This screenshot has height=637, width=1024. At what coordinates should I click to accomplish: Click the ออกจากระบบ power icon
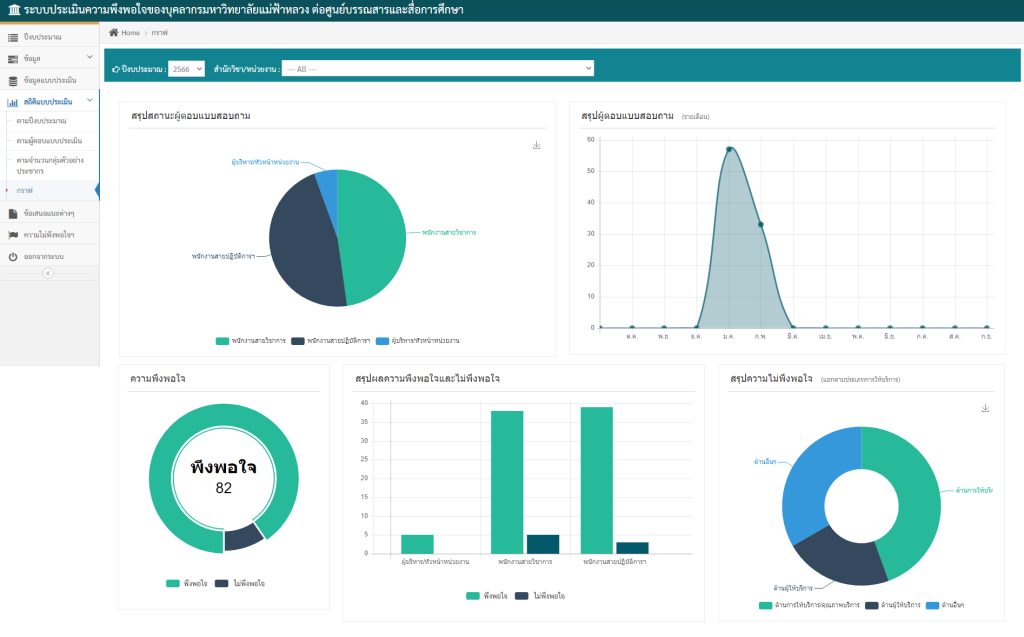click(x=13, y=257)
